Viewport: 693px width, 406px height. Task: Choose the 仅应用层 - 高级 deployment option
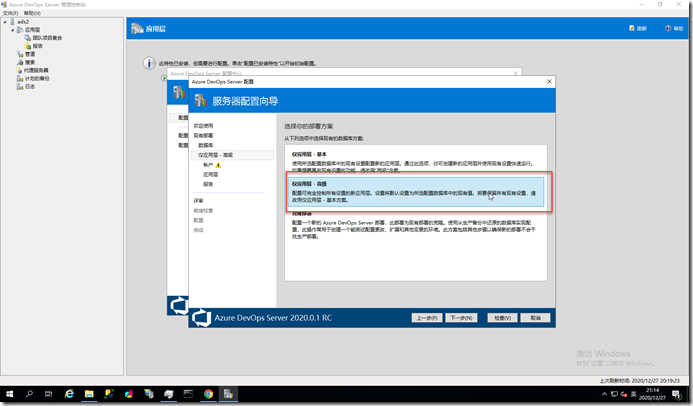(x=415, y=192)
